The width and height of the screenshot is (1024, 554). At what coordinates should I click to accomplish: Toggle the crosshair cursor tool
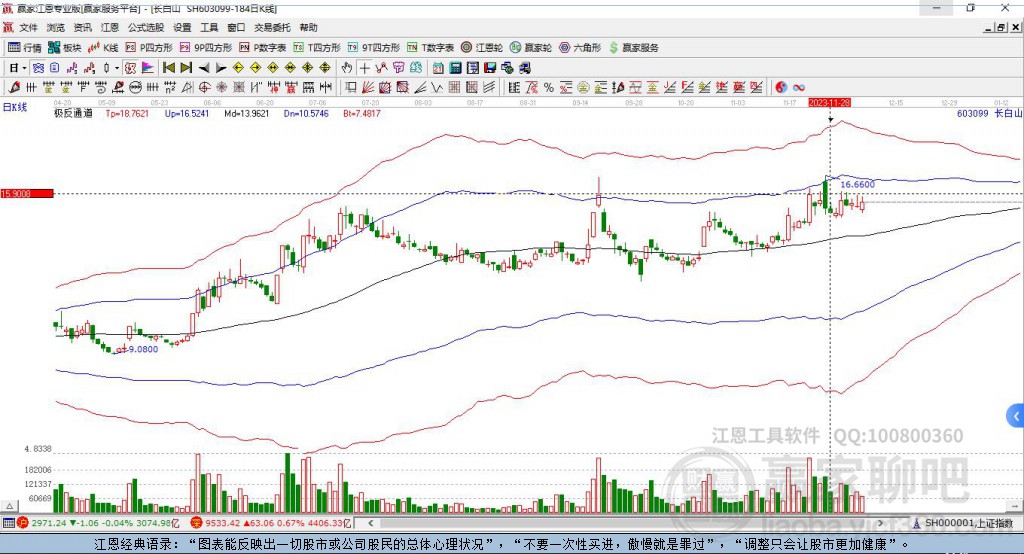point(364,68)
